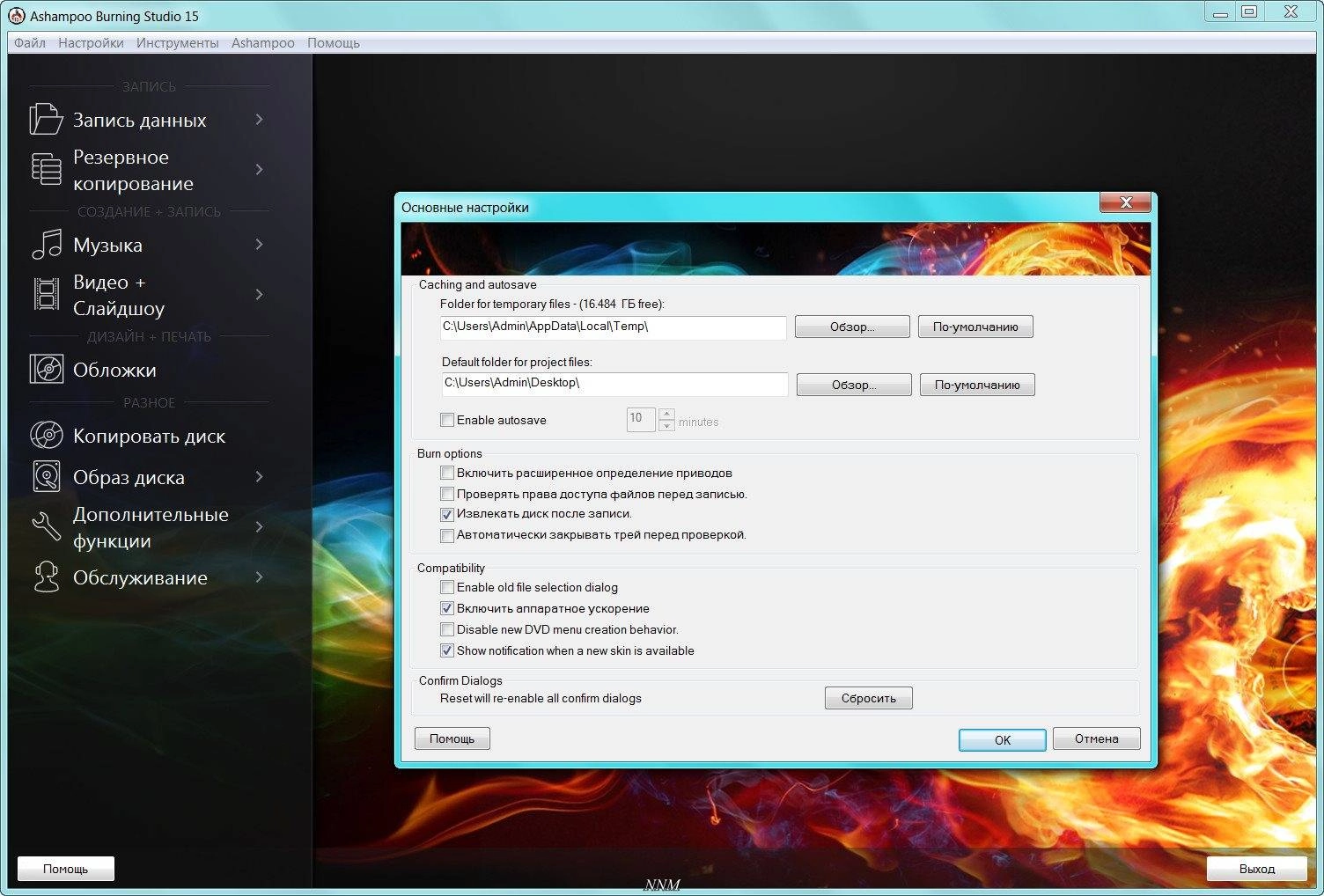Click the Выход button

point(1257,869)
